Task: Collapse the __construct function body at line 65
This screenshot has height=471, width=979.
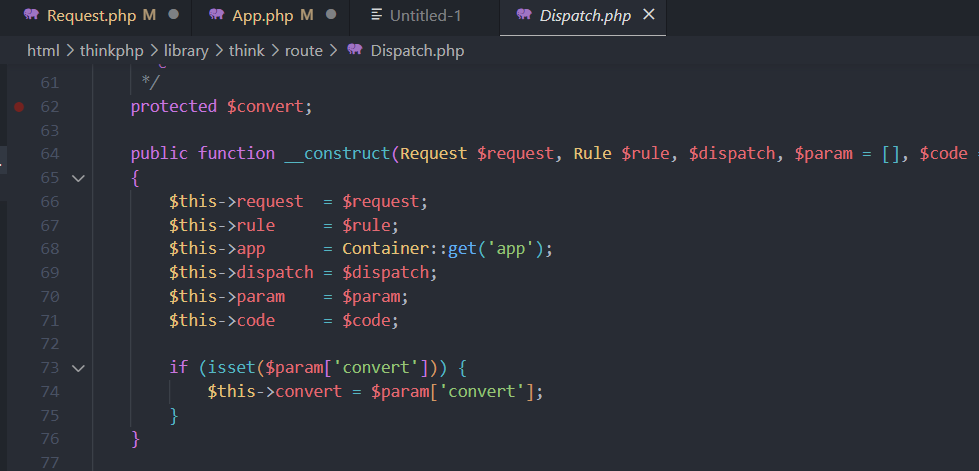Action: (x=79, y=177)
